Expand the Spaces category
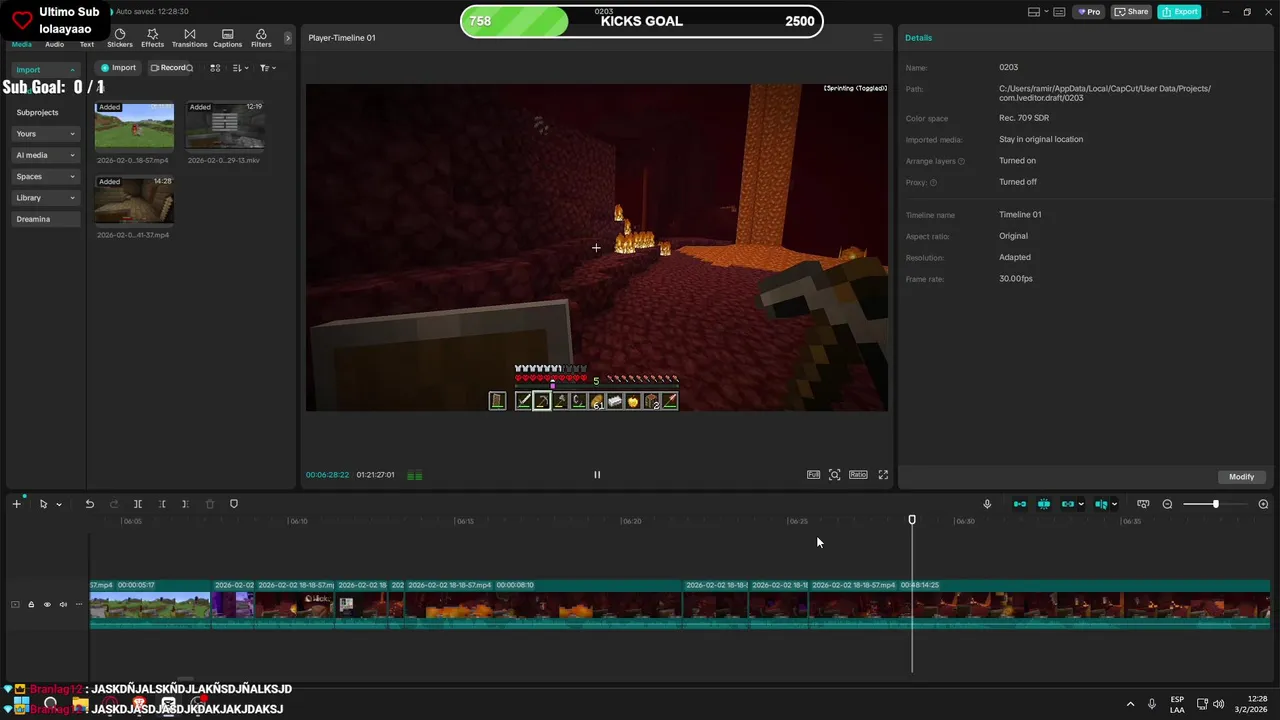 point(45,176)
